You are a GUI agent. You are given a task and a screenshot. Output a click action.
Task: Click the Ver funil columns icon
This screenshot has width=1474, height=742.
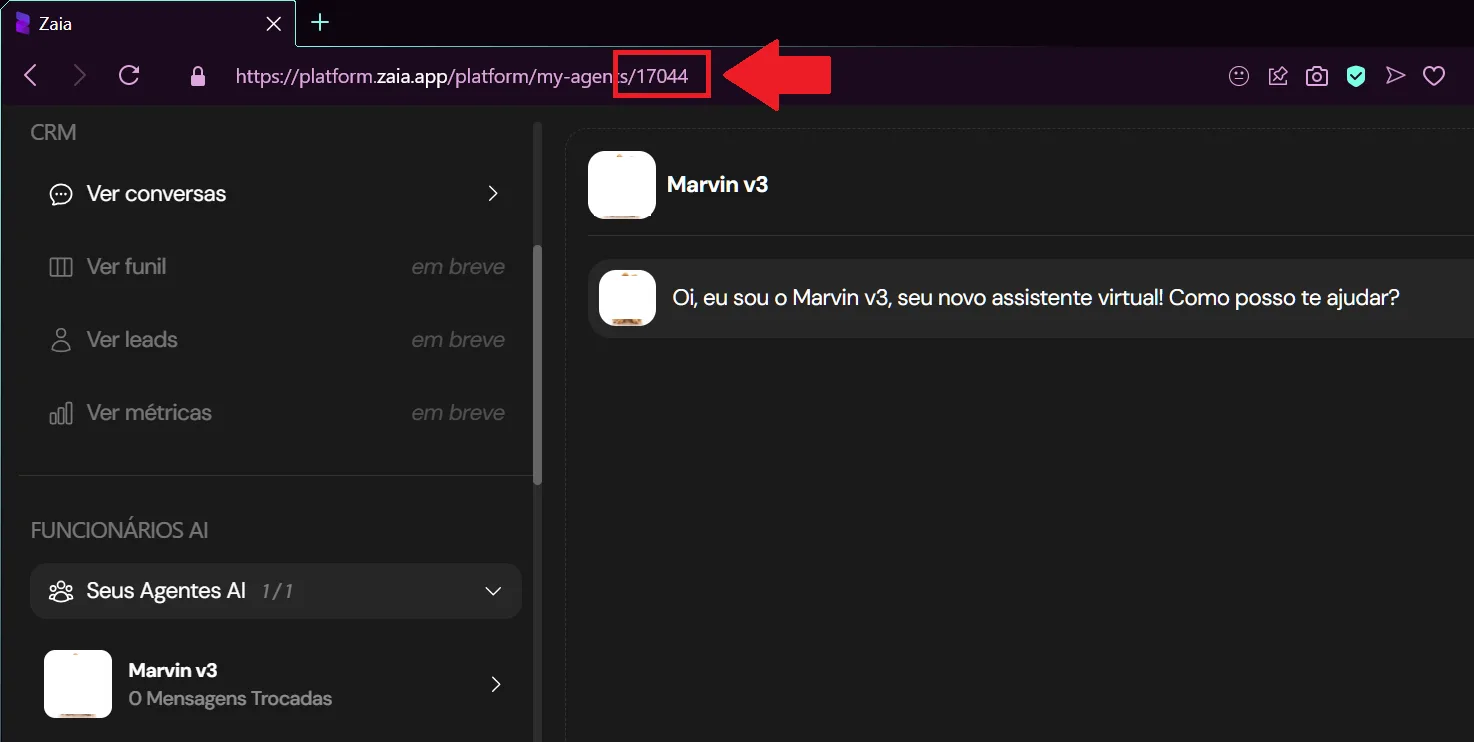coord(61,267)
